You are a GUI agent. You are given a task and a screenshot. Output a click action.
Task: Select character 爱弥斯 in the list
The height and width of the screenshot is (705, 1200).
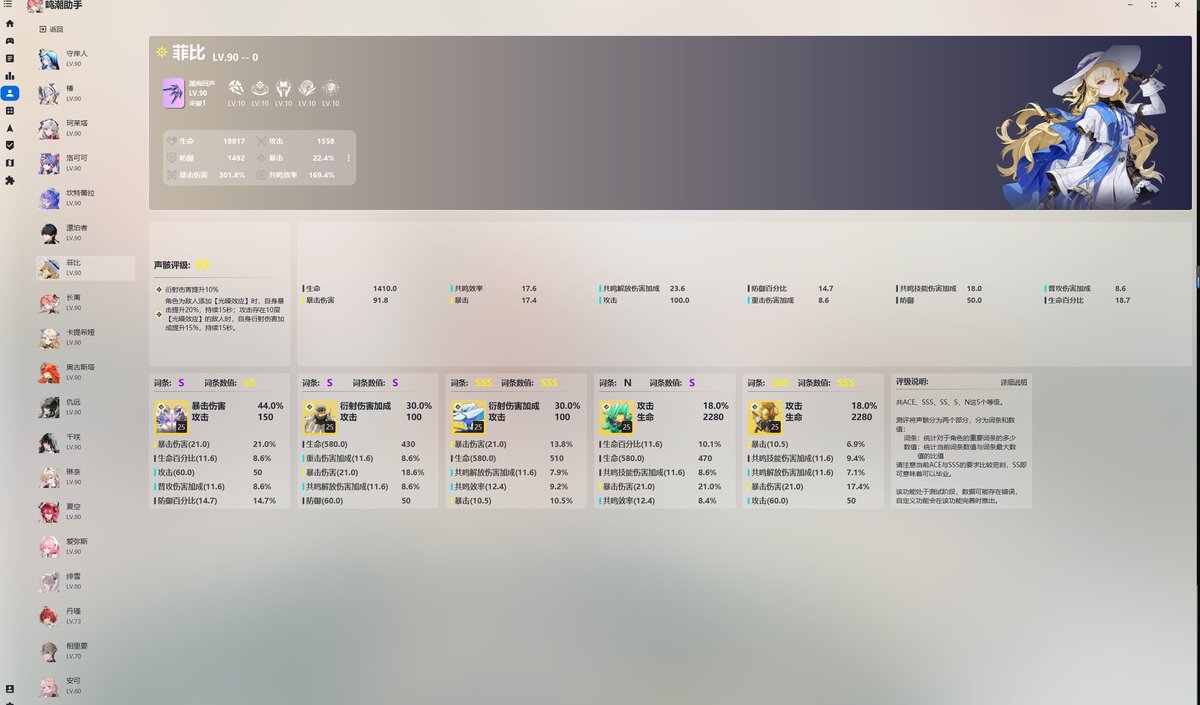coord(86,546)
